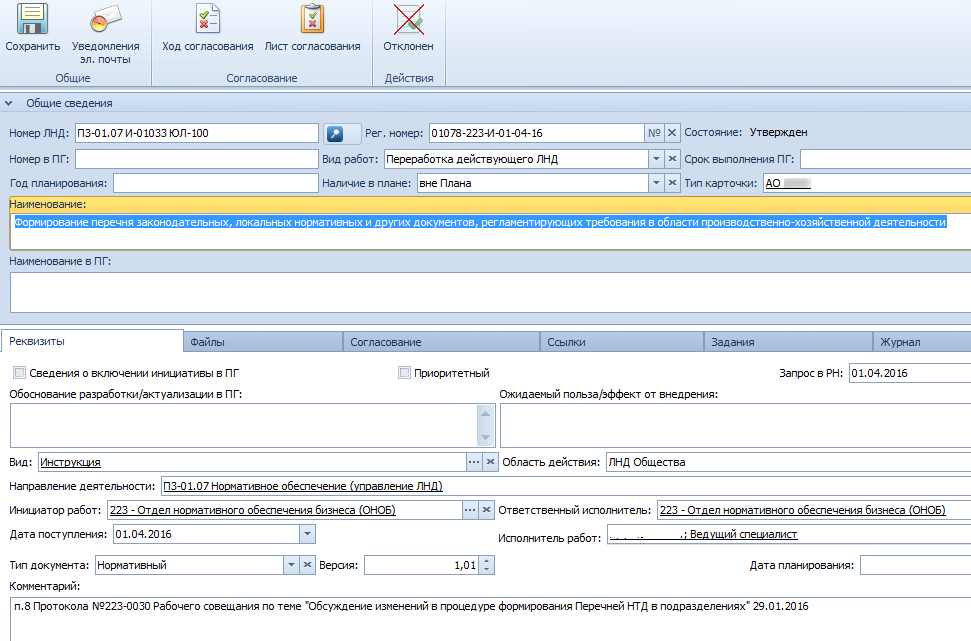Viewport: 971px width, 641px height.
Task: Click the Срок выполнения ПГ field
Action: (886, 159)
